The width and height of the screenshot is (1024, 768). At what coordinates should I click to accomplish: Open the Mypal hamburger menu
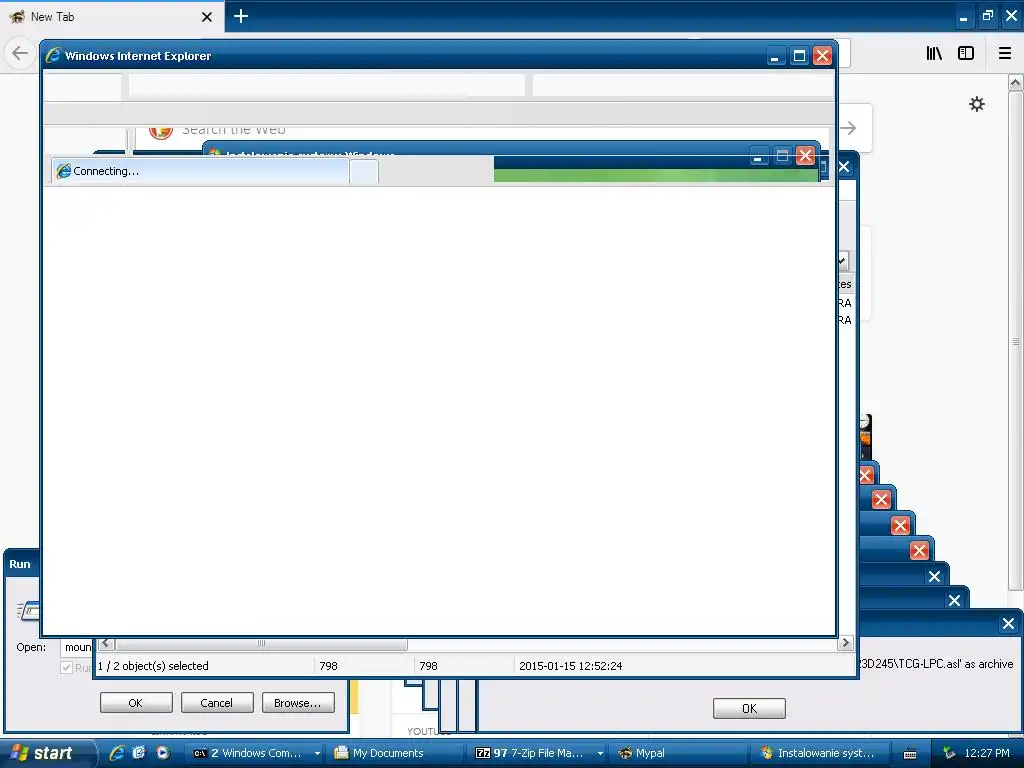click(1004, 54)
